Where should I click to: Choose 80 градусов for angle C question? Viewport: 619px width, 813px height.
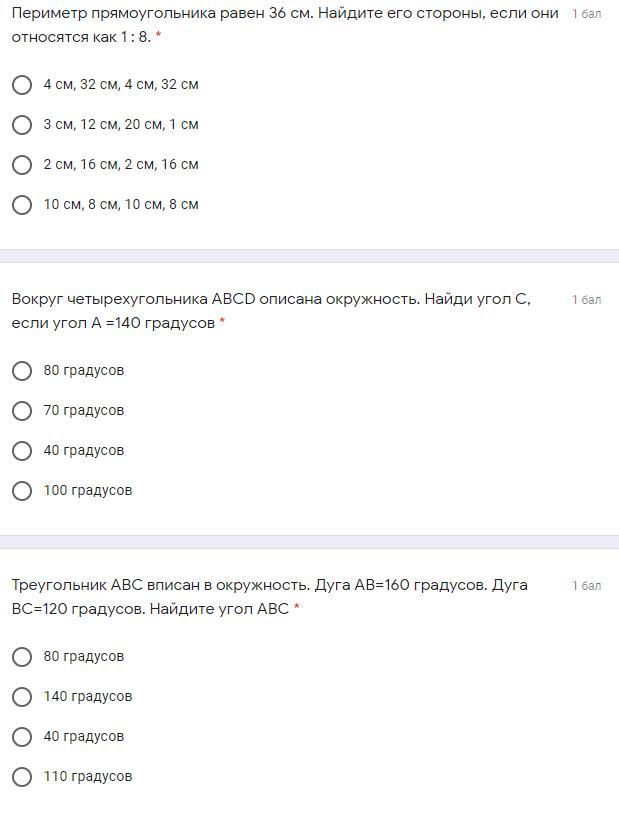click(x=22, y=370)
